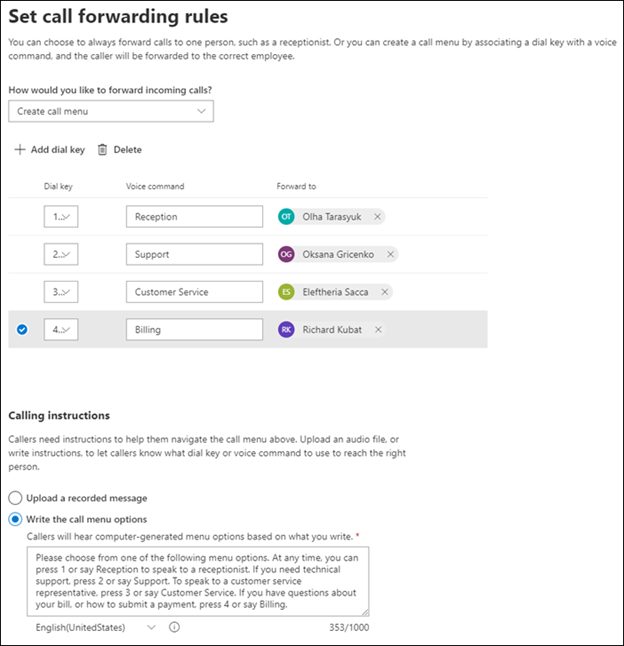624x646 pixels.
Task: Select Write the call menu options
Action: pyautogui.click(x=15, y=519)
